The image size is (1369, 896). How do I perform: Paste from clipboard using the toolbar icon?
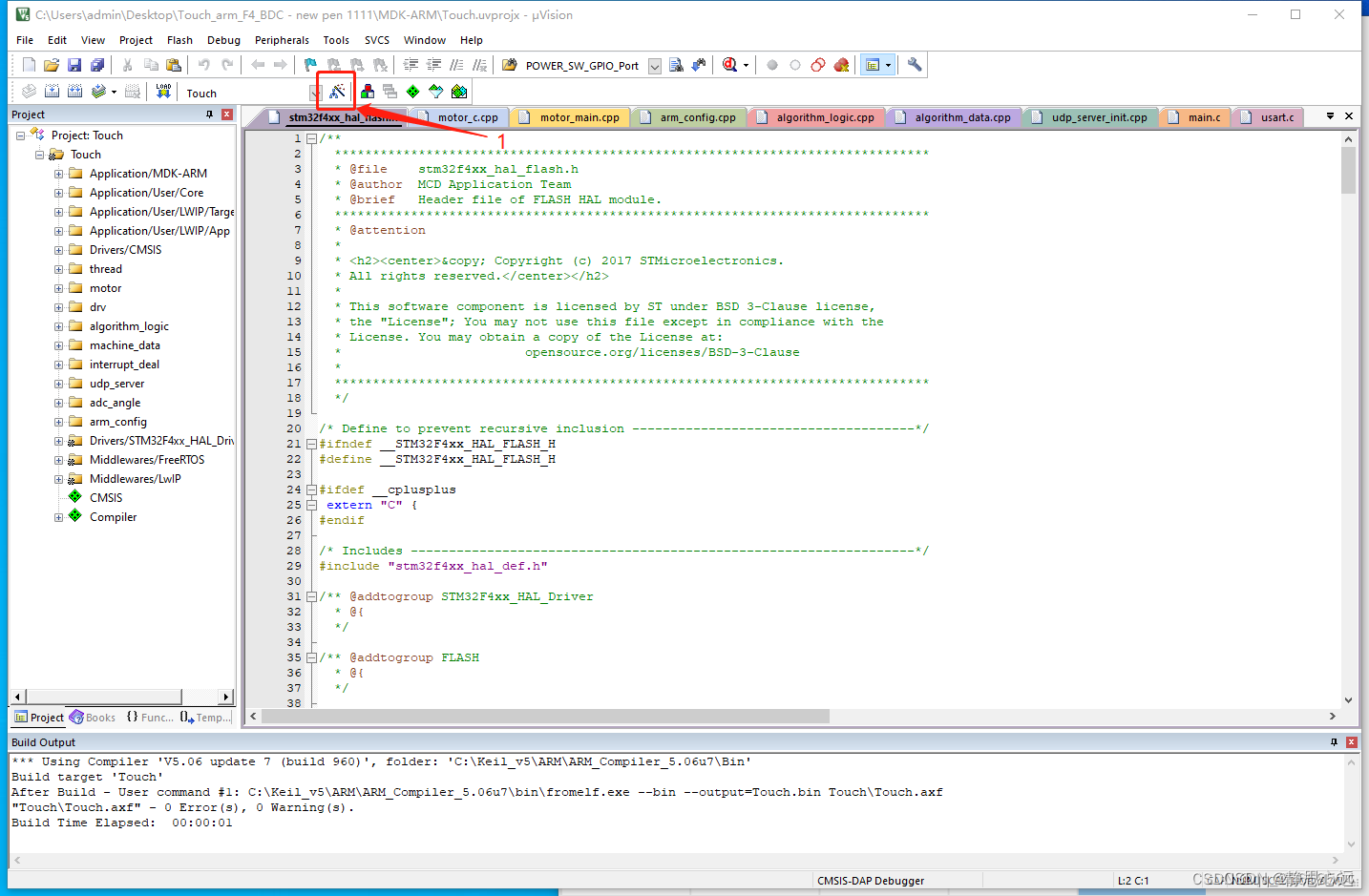(174, 65)
